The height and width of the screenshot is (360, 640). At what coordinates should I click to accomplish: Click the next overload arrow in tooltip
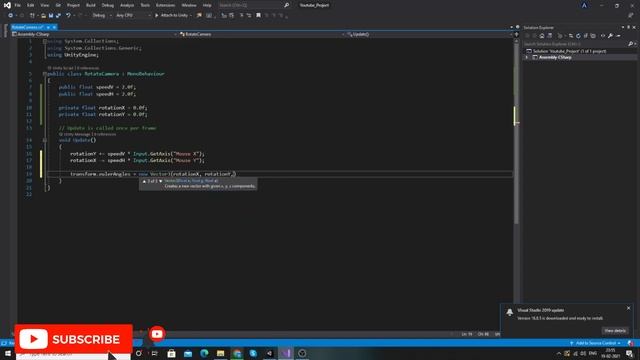pos(160,181)
